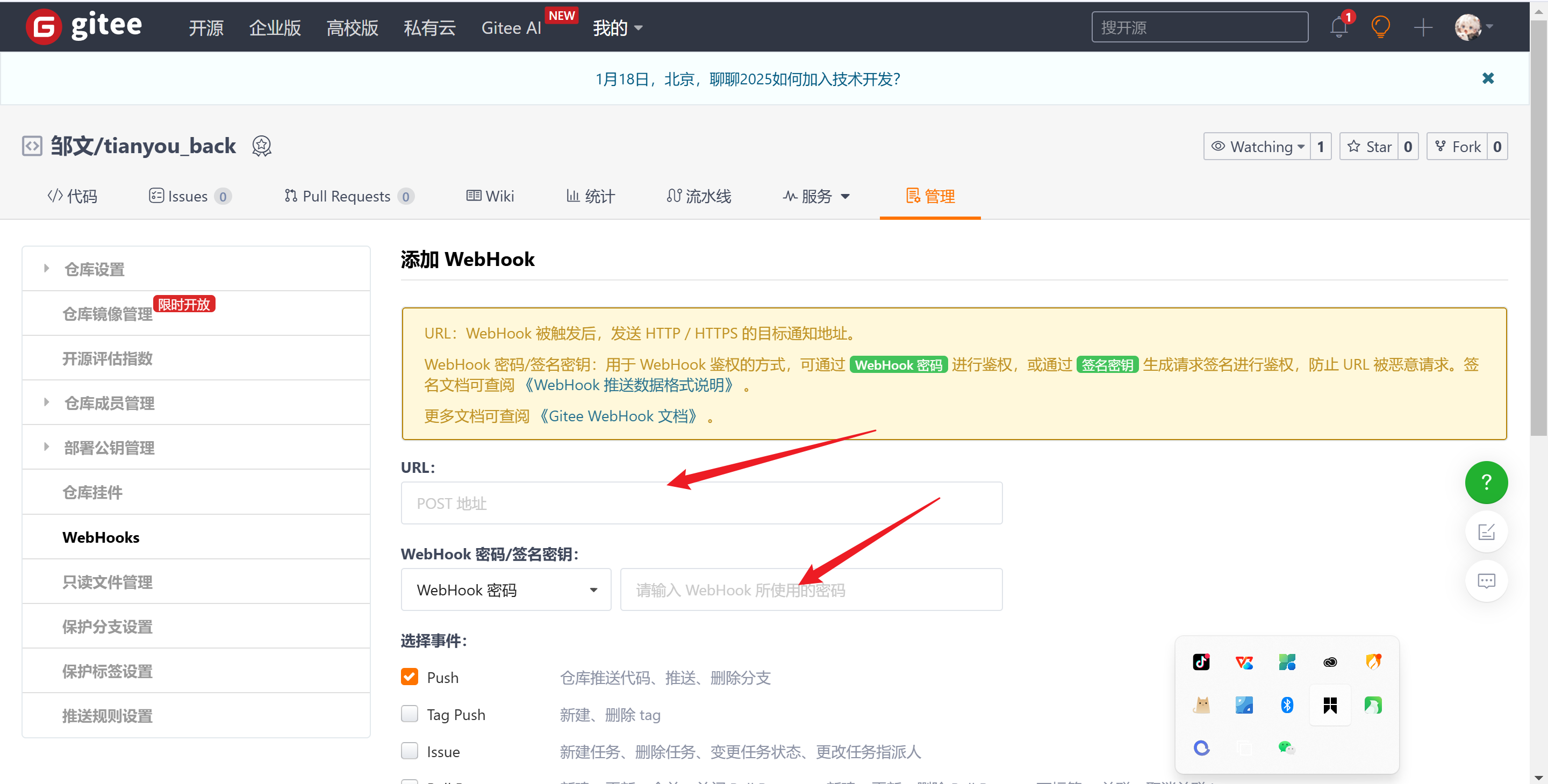Star the repository
The width and height of the screenshot is (1548, 784).
point(1369,146)
